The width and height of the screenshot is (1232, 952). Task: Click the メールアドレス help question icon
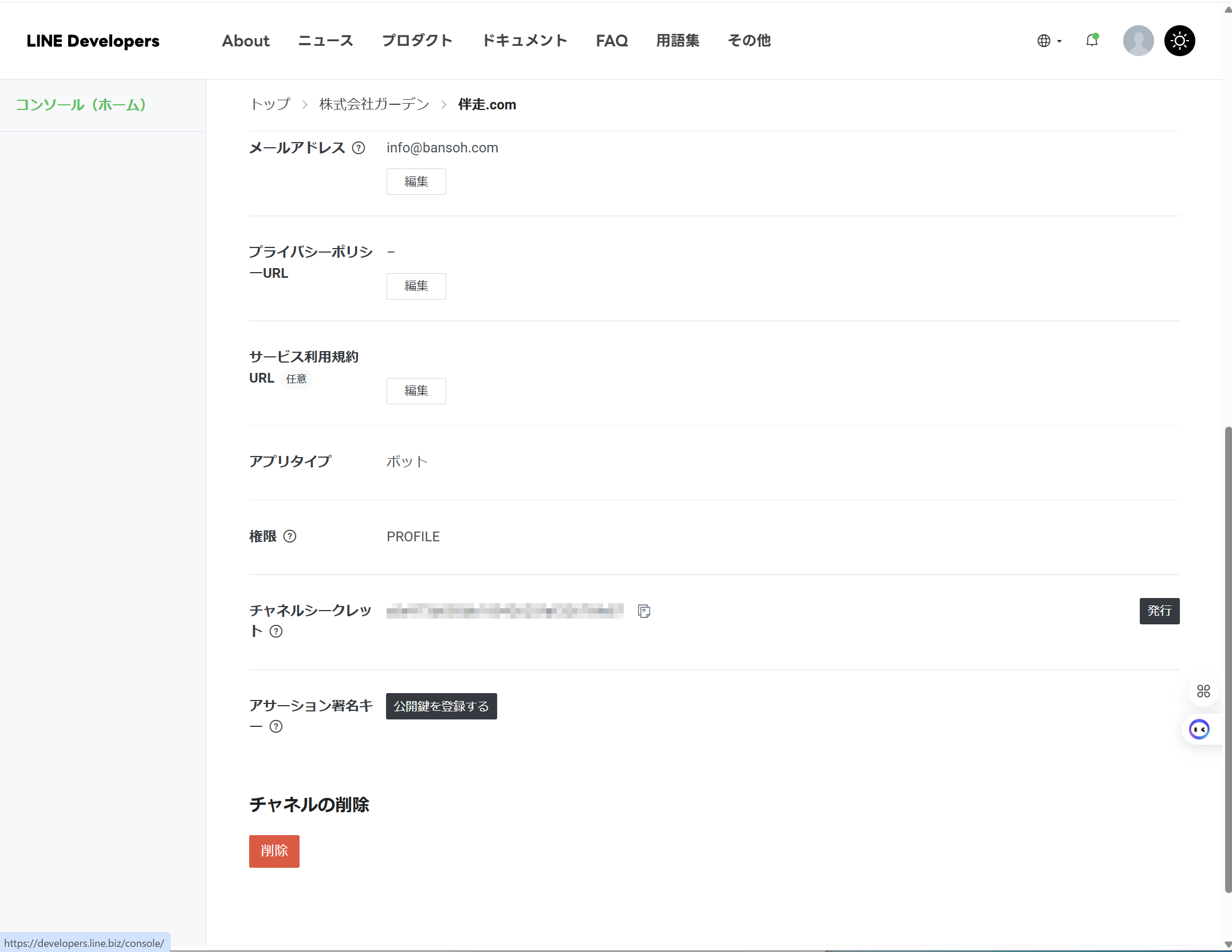359,148
